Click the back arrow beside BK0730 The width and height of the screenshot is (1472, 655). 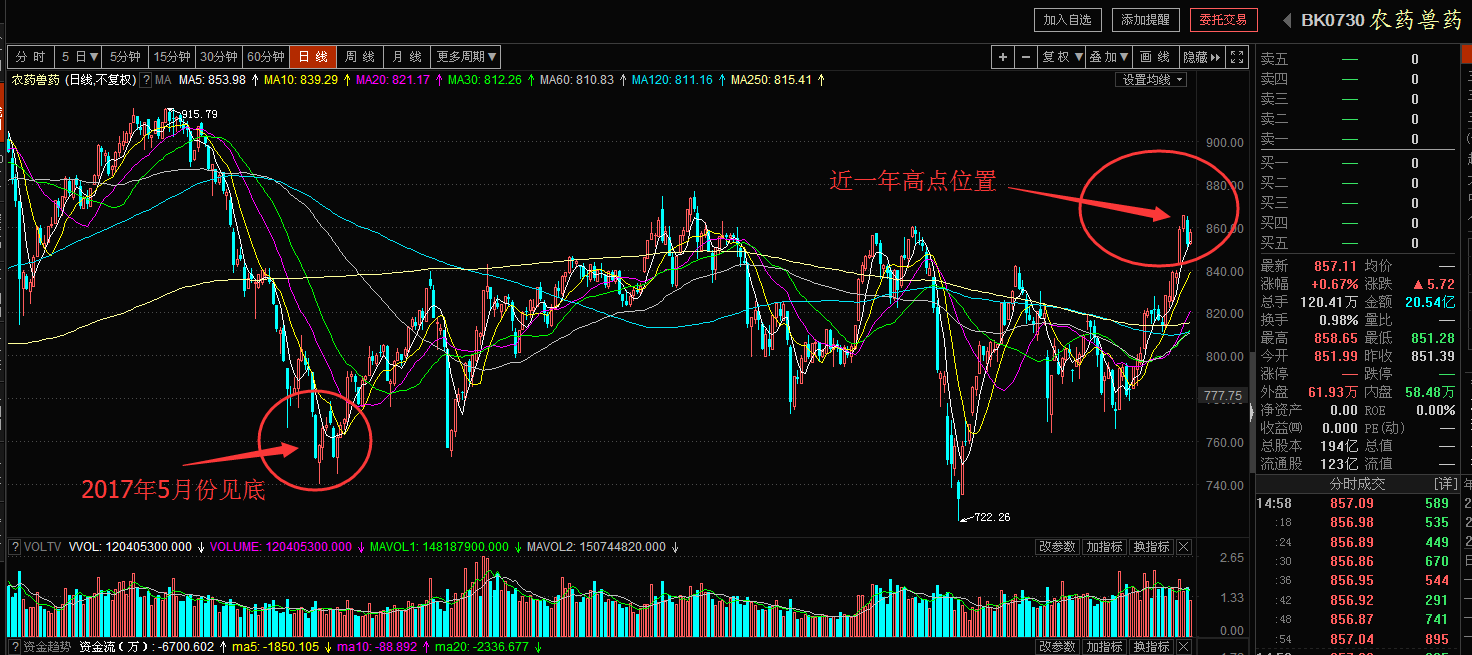click(x=1286, y=20)
